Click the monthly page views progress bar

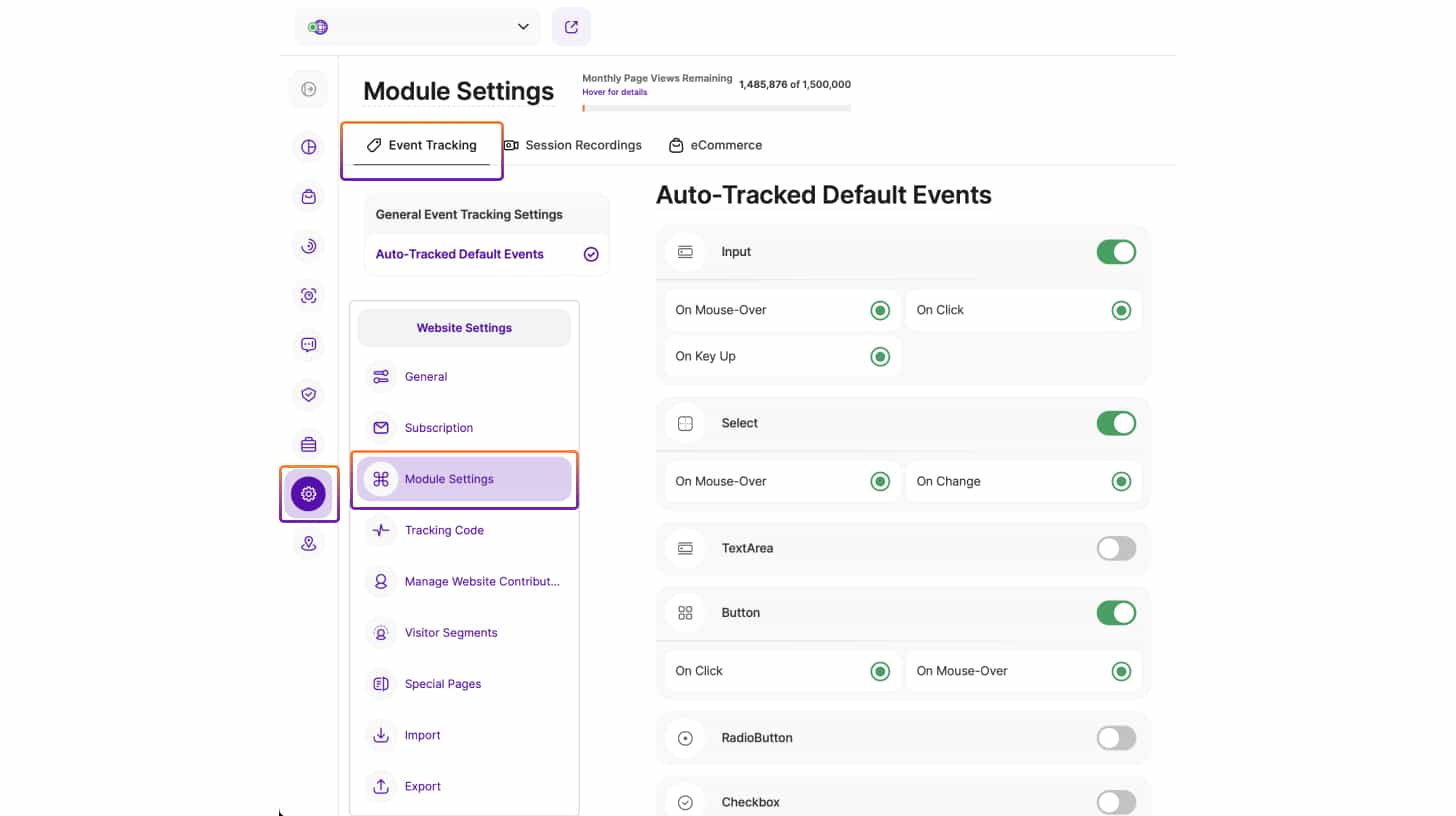click(716, 108)
